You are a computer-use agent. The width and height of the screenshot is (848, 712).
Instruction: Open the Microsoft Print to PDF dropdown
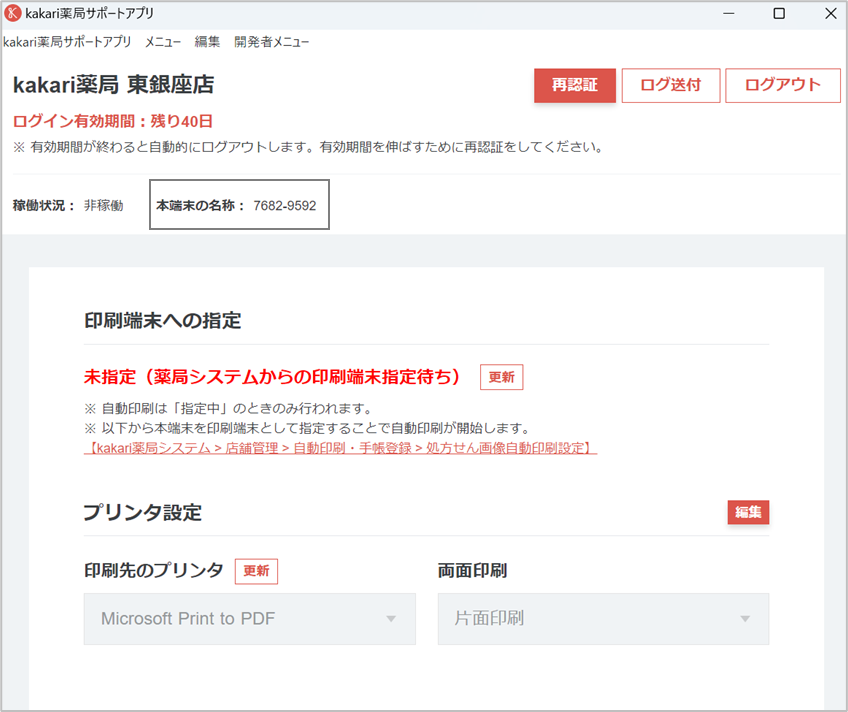tap(249, 618)
